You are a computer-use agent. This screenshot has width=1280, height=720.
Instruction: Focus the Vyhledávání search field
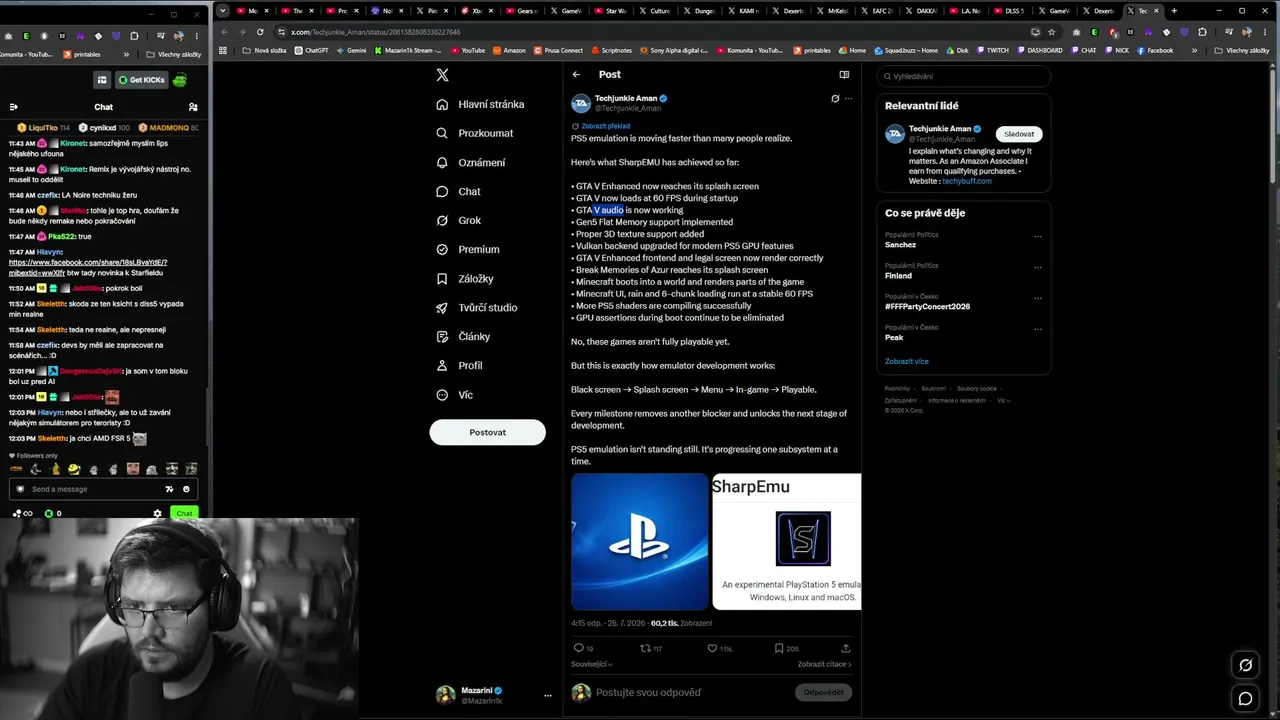point(964,76)
